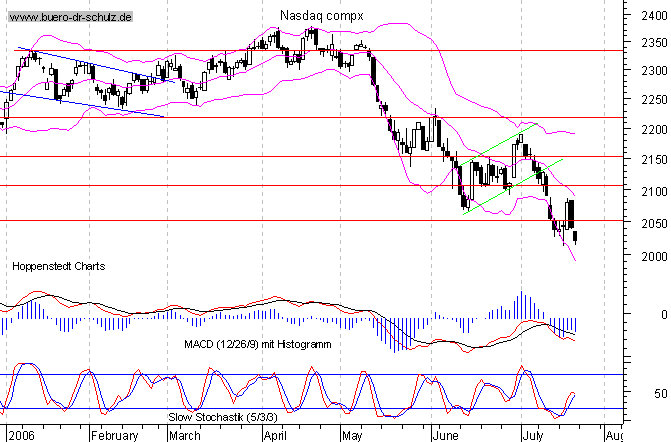The height and width of the screenshot is (442, 671).
Task: Select the 'Nasdaq compx' chart title
Action: 322,16
